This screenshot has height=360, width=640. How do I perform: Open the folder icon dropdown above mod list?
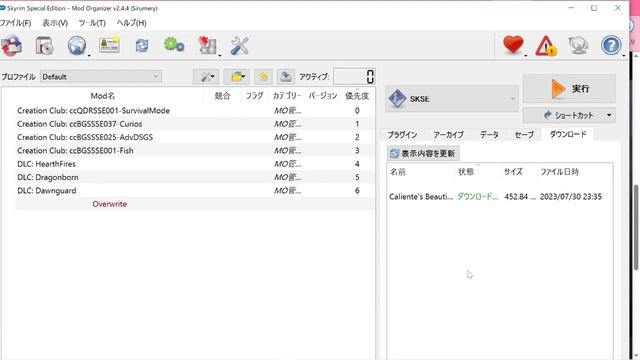pyautogui.click(x=237, y=76)
